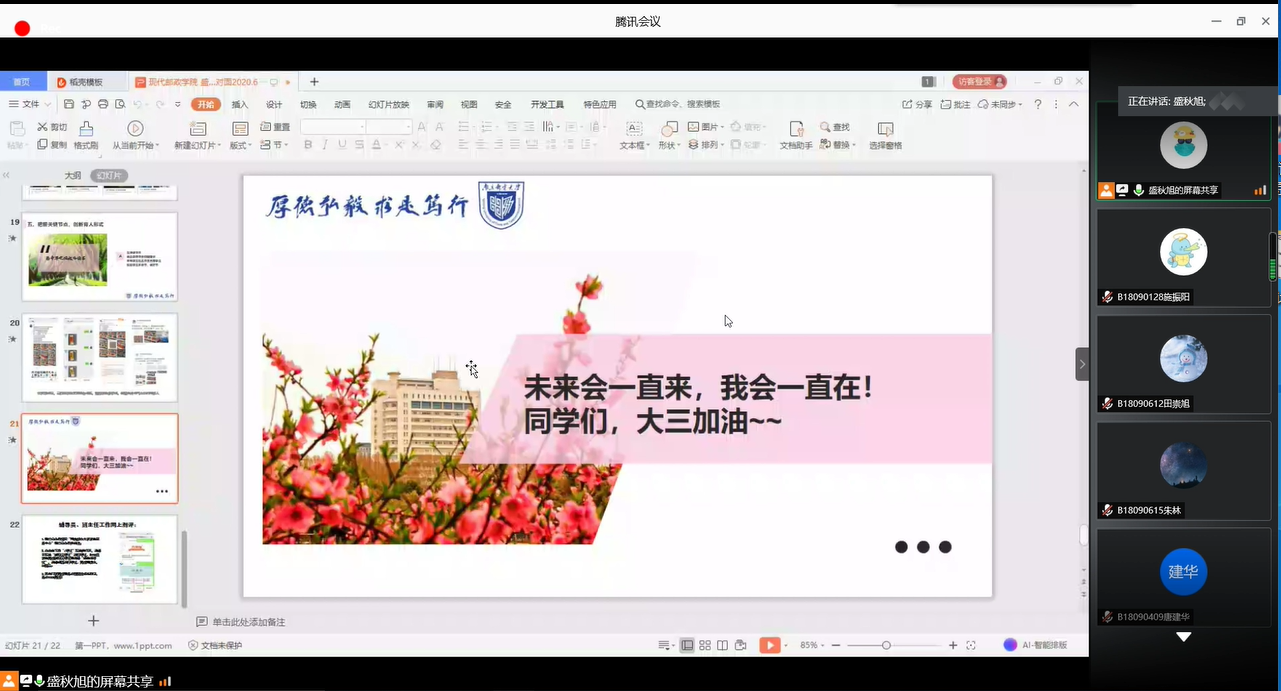Click add slide plus below thumbnails
Image resolution: width=1281 pixels, height=691 pixels.
pyautogui.click(x=94, y=621)
